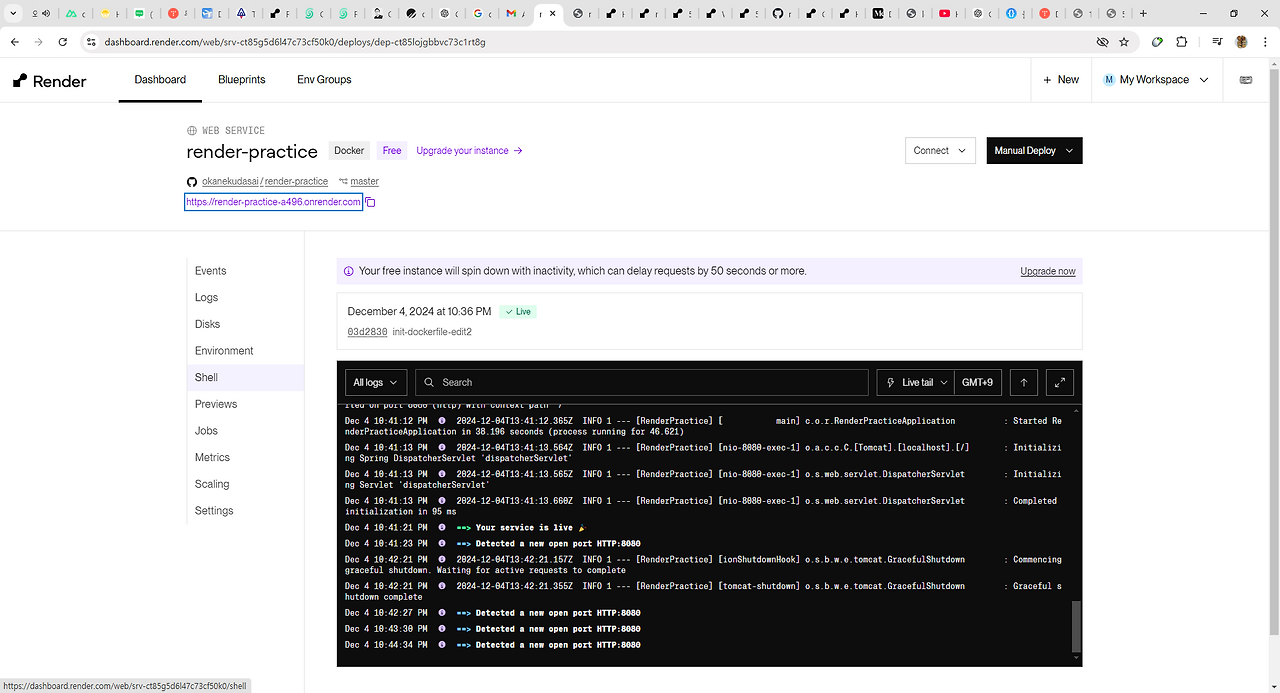This screenshot has height=693, width=1280.
Task: Click the lightning icon next to Live tail
Action: (889, 382)
